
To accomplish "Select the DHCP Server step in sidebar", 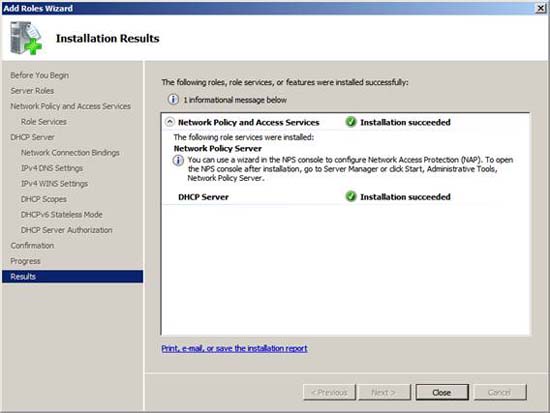I will pos(33,137).
